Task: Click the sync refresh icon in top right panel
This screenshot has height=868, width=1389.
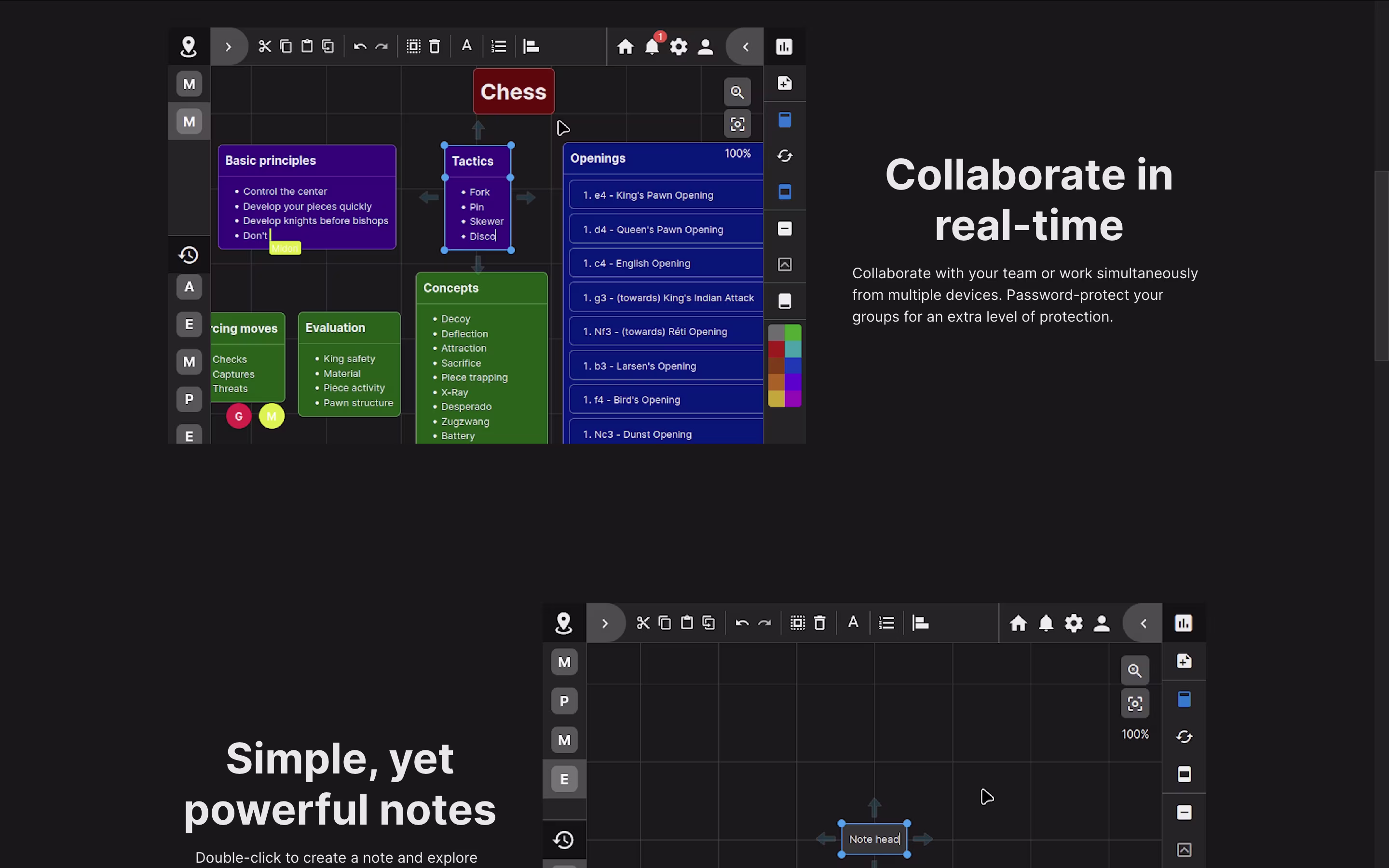Action: pyautogui.click(x=785, y=156)
